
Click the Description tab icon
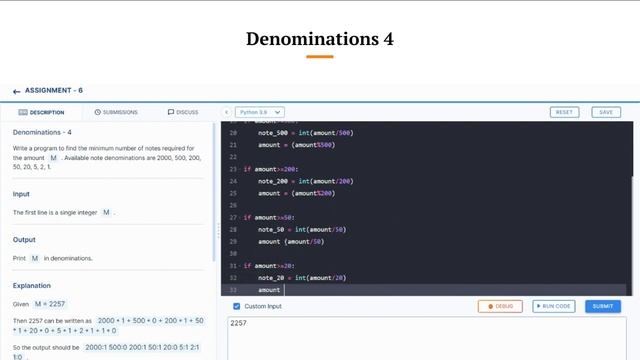[x=23, y=112]
